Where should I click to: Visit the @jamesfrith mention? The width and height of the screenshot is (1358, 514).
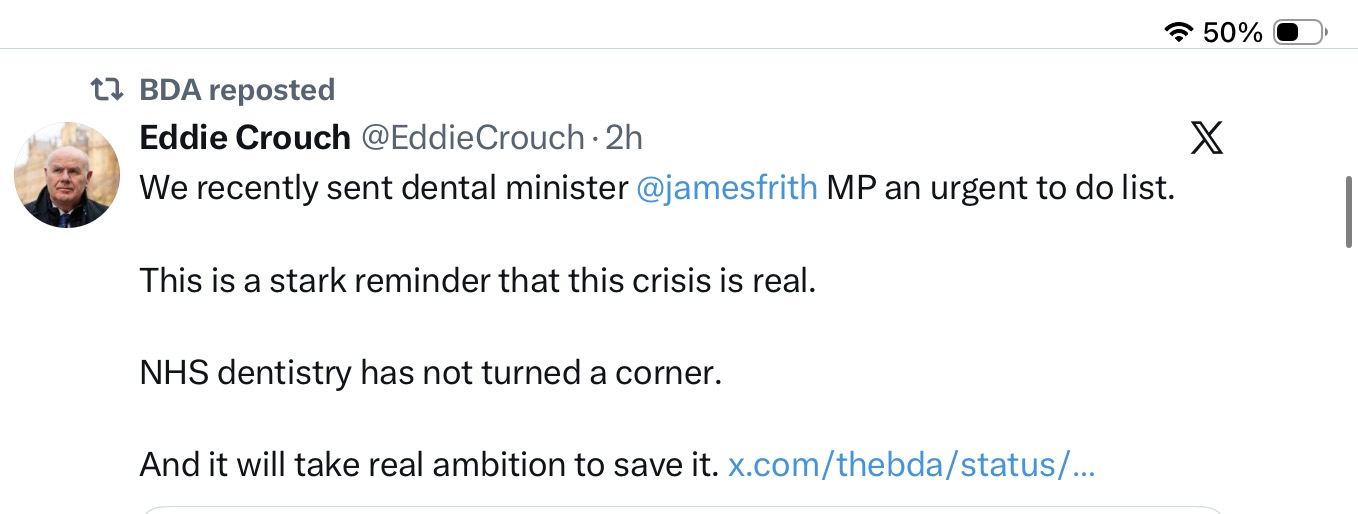(727, 188)
